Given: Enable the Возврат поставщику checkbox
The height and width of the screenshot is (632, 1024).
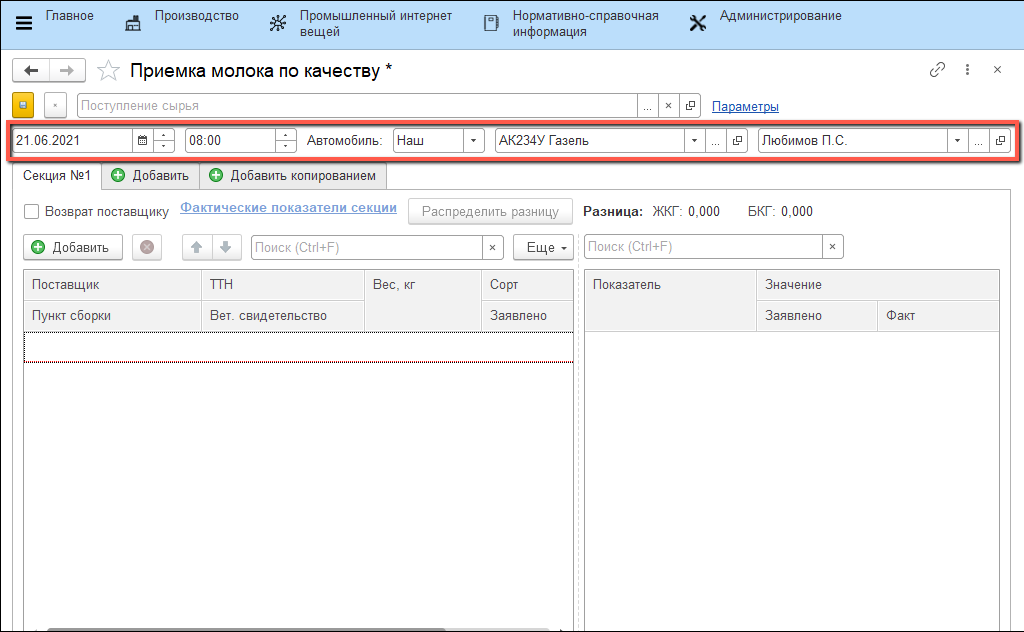Looking at the screenshot, I should 32,212.
